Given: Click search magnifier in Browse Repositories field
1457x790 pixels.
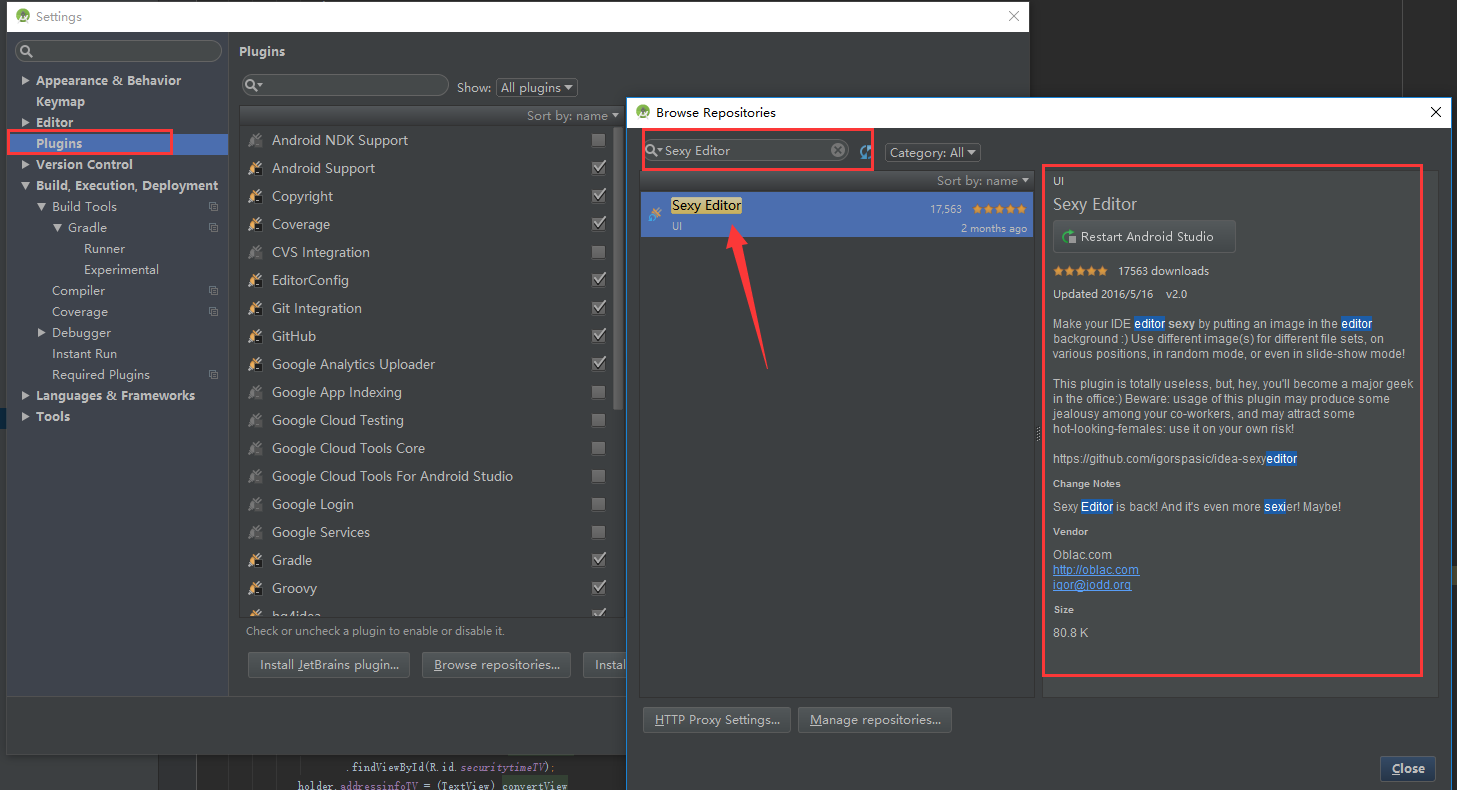Looking at the screenshot, I should pyautogui.click(x=653, y=150).
